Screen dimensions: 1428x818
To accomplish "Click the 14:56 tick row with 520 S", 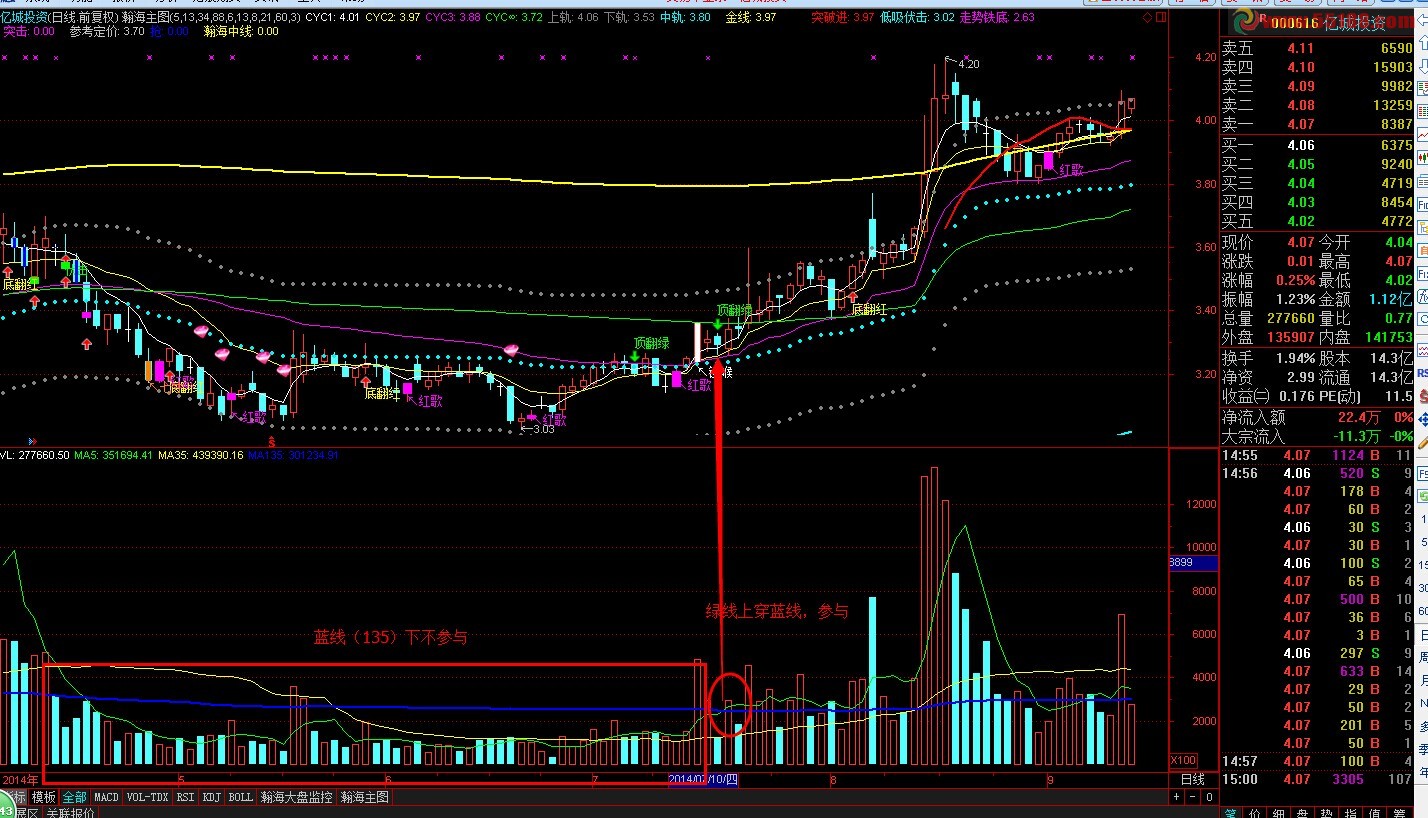I will coord(1318,473).
